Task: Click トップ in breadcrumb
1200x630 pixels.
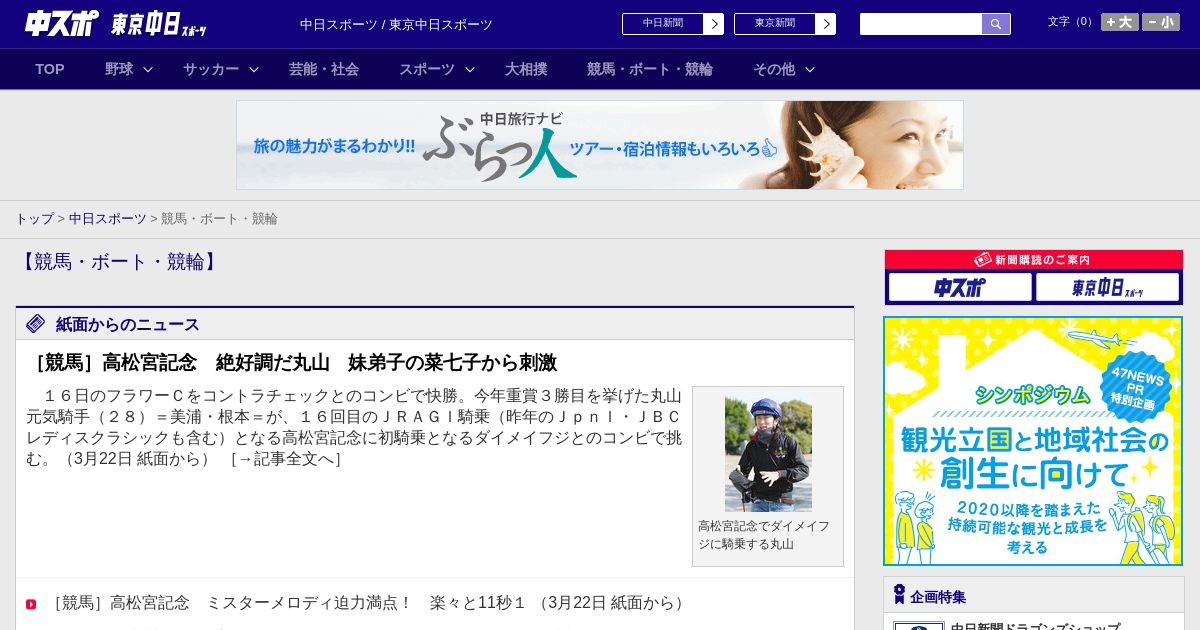Action: tap(35, 219)
